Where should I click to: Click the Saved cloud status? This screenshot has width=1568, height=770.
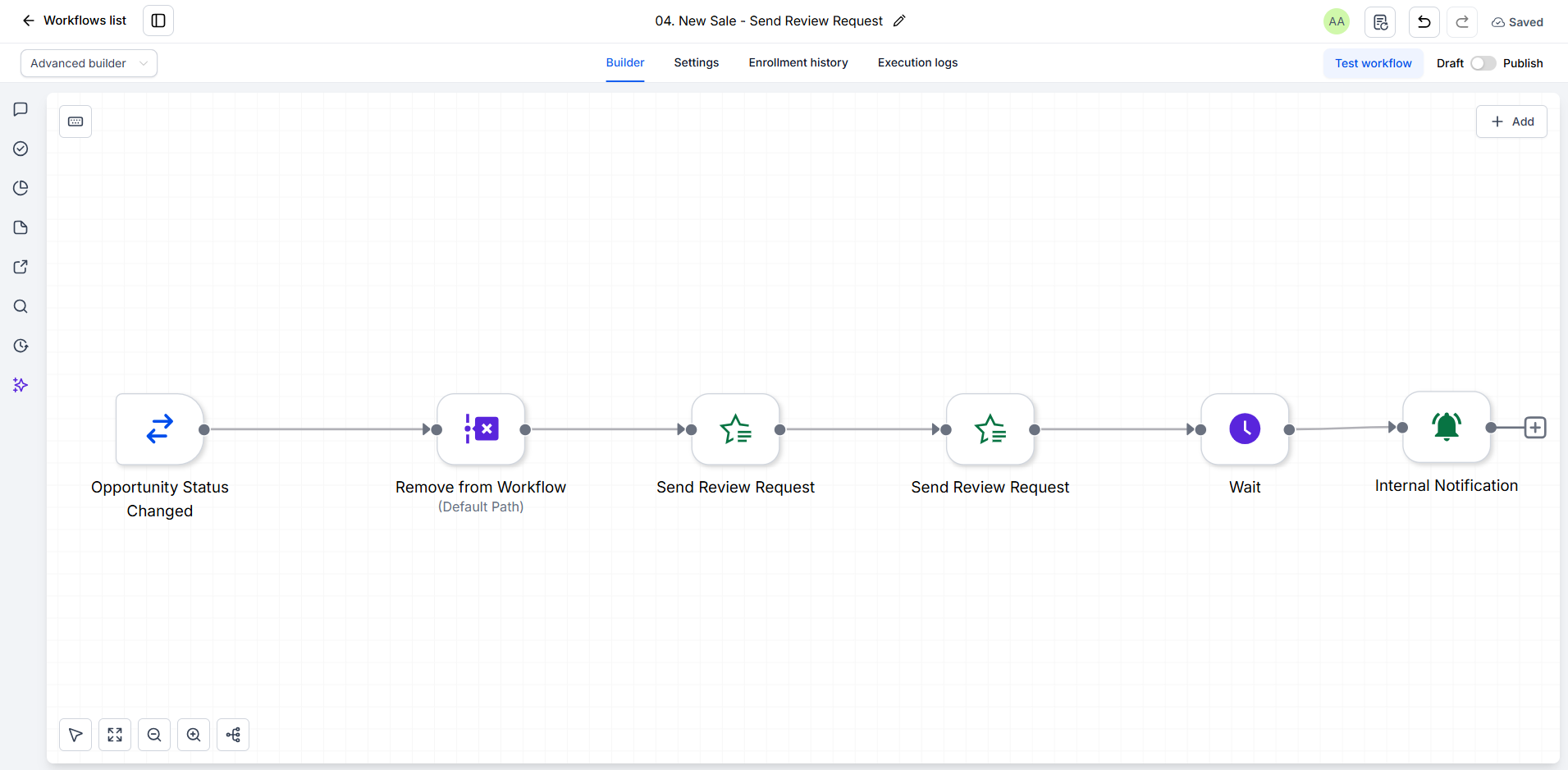[x=1517, y=22]
